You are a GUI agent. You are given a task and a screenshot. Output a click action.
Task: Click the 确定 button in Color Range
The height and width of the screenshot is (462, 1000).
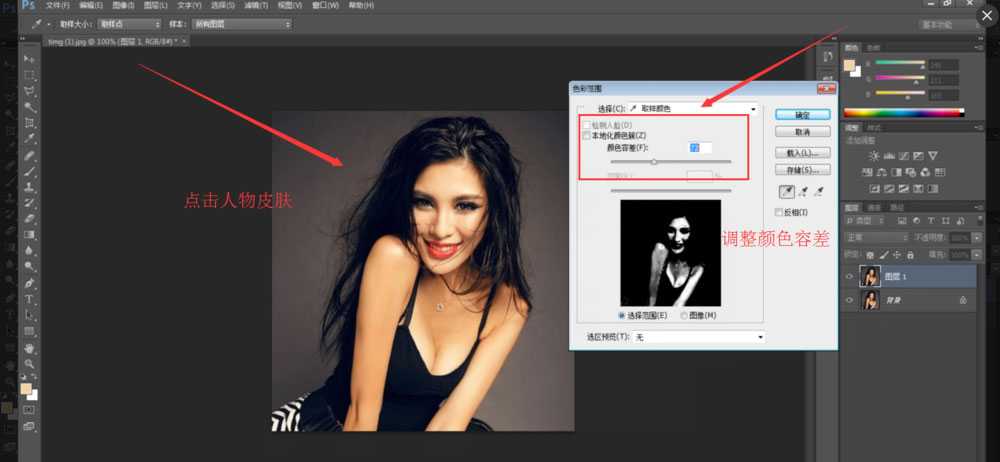pyautogui.click(x=802, y=115)
